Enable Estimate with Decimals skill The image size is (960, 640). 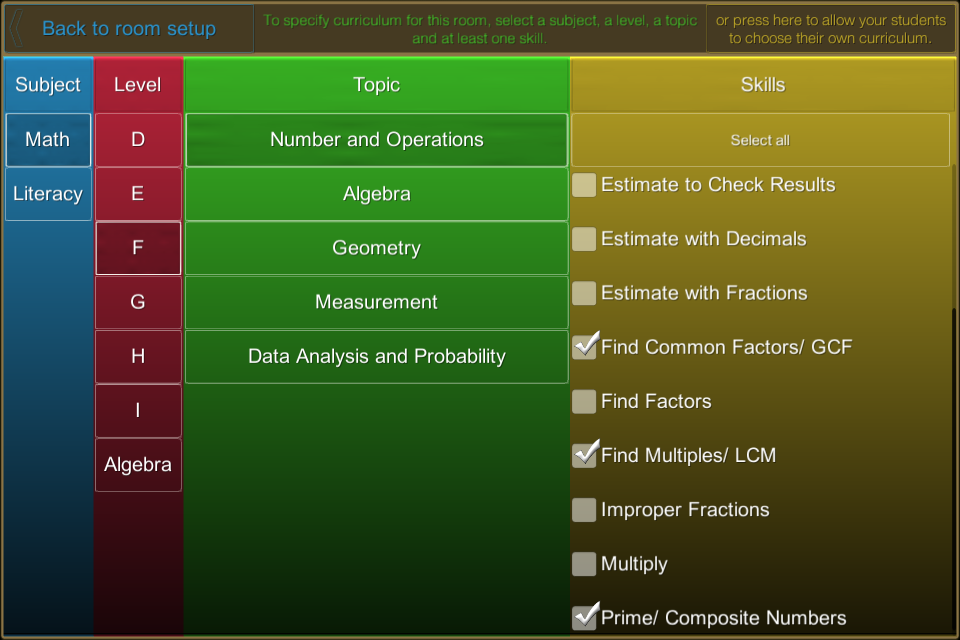(585, 239)
